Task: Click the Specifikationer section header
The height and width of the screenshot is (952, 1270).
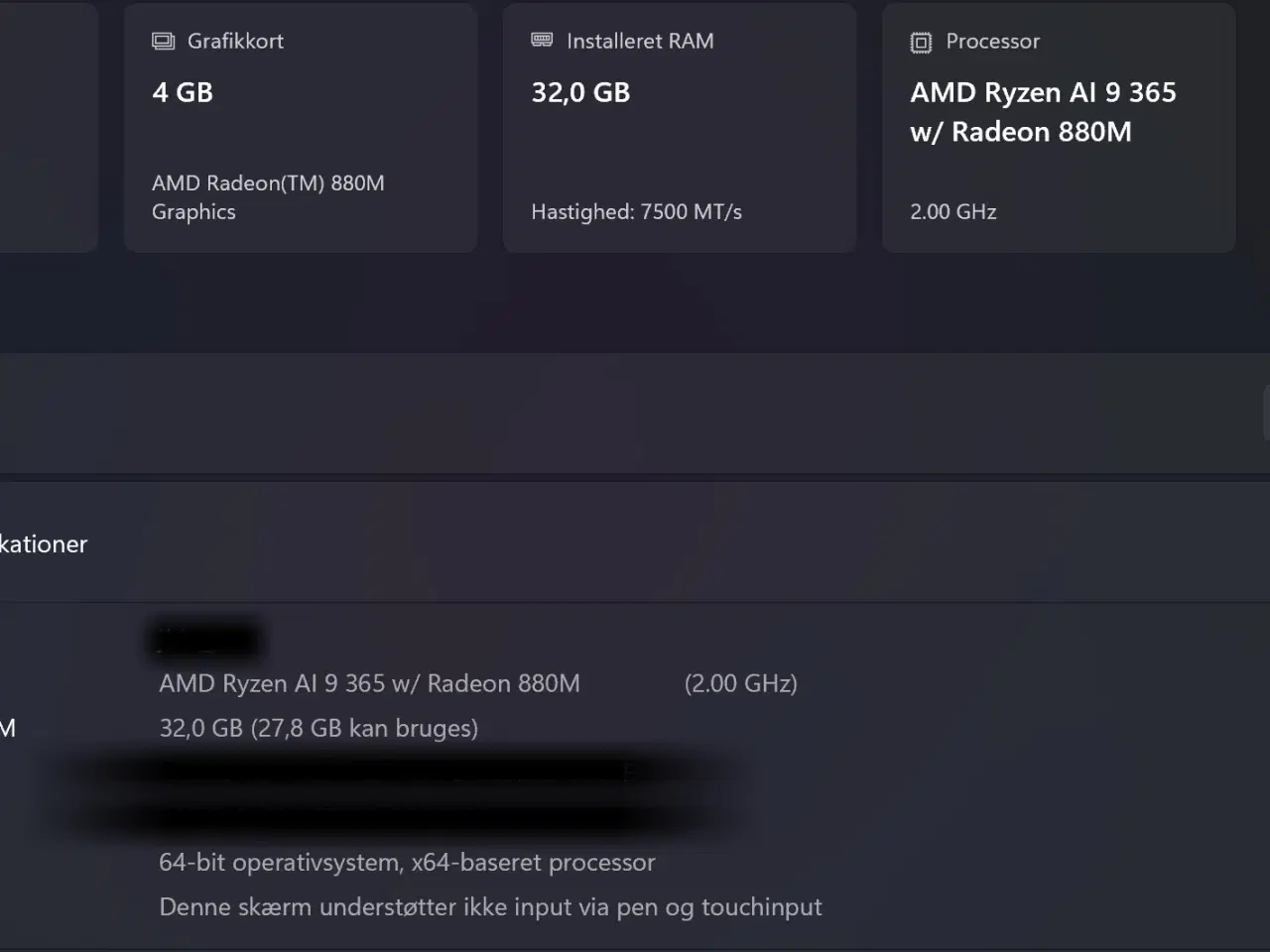Action: (x=44, y=543)
